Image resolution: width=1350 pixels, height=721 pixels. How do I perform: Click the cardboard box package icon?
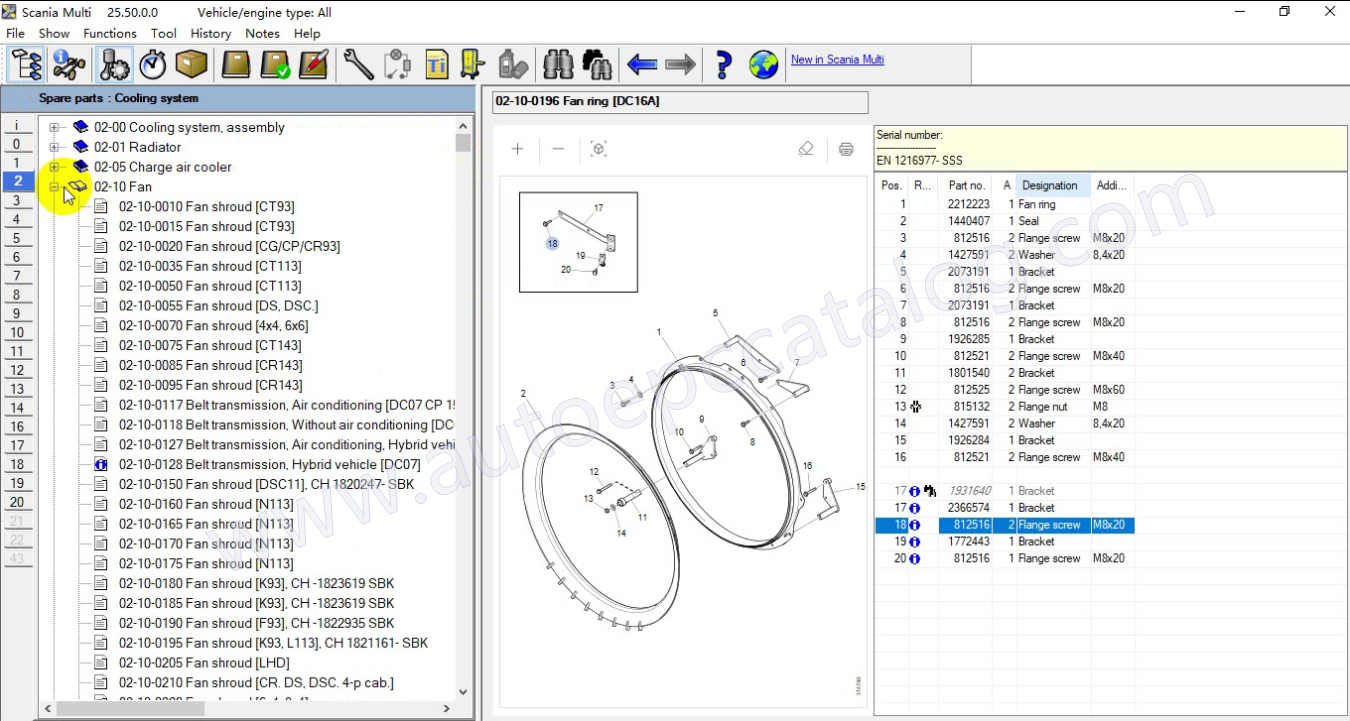pos(191,65)
